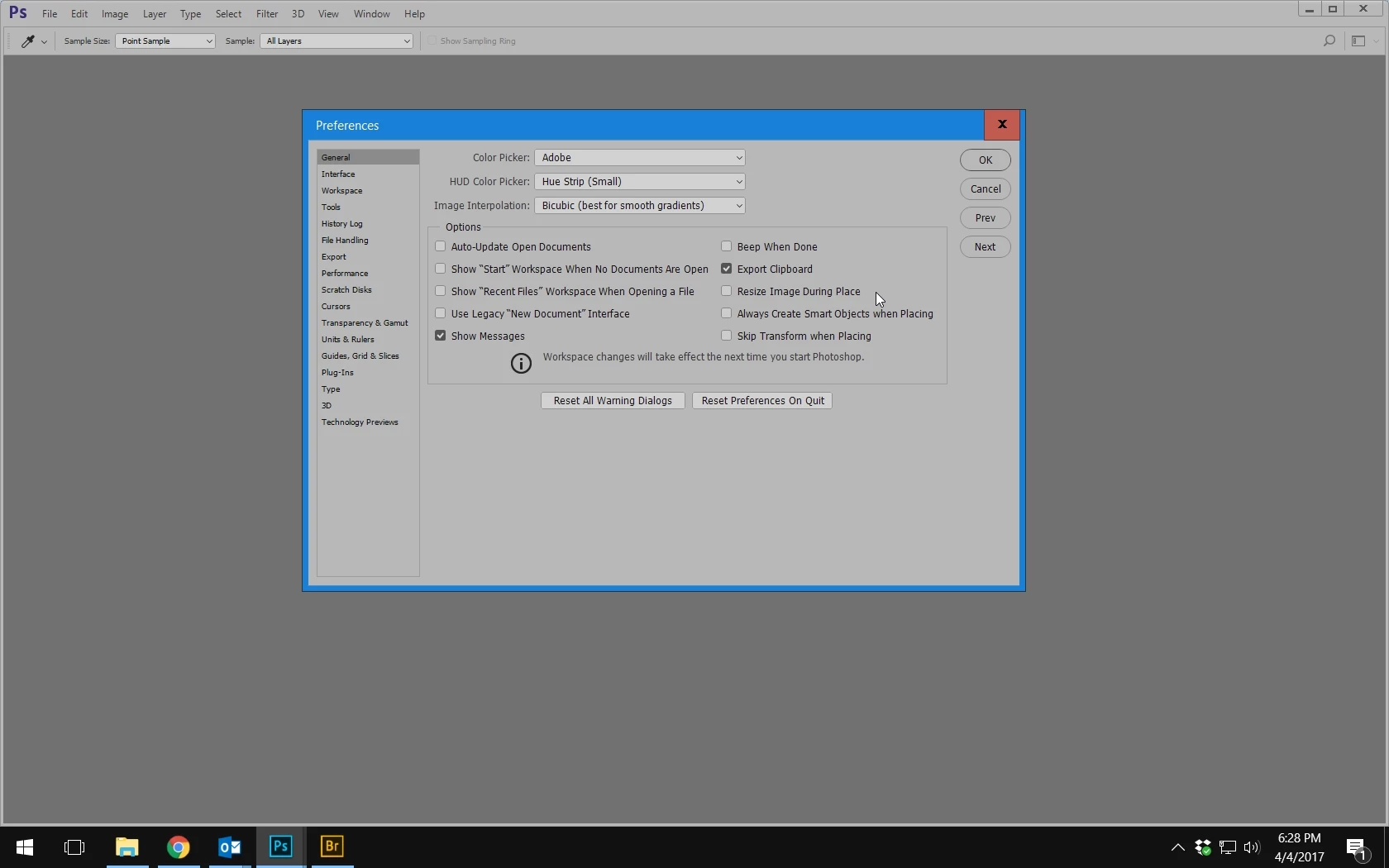Viewport: 1389px width, 868px height.
Task: Open the Window menu
Action: 372,14
